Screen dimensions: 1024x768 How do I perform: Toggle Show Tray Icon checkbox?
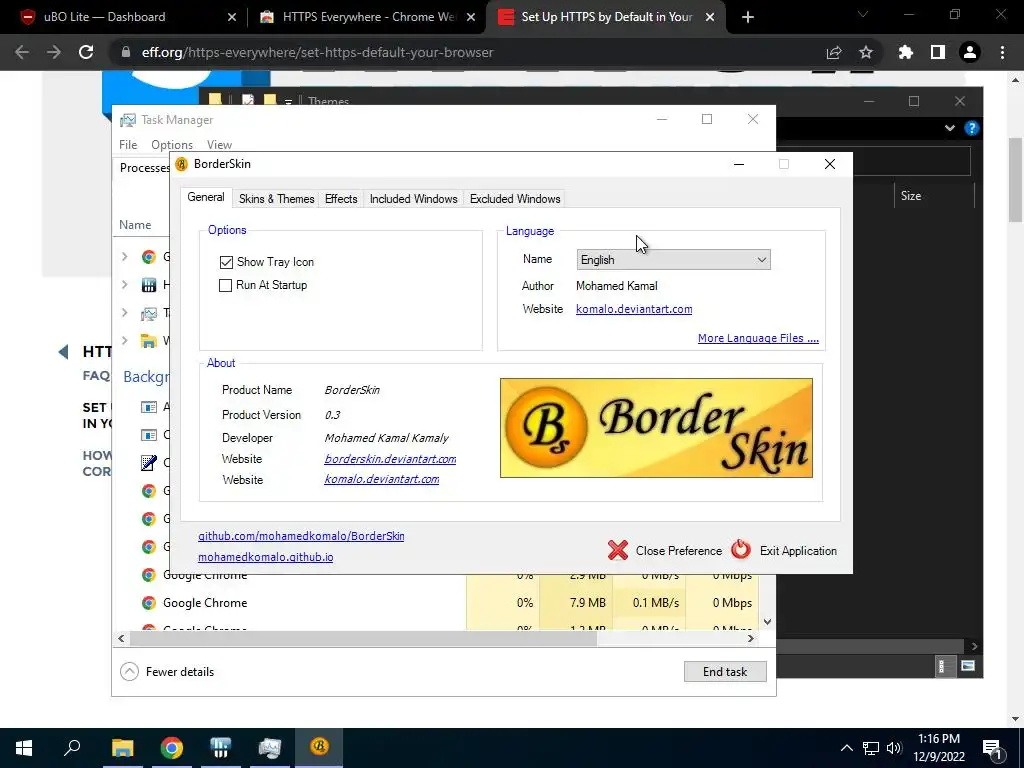226,262
